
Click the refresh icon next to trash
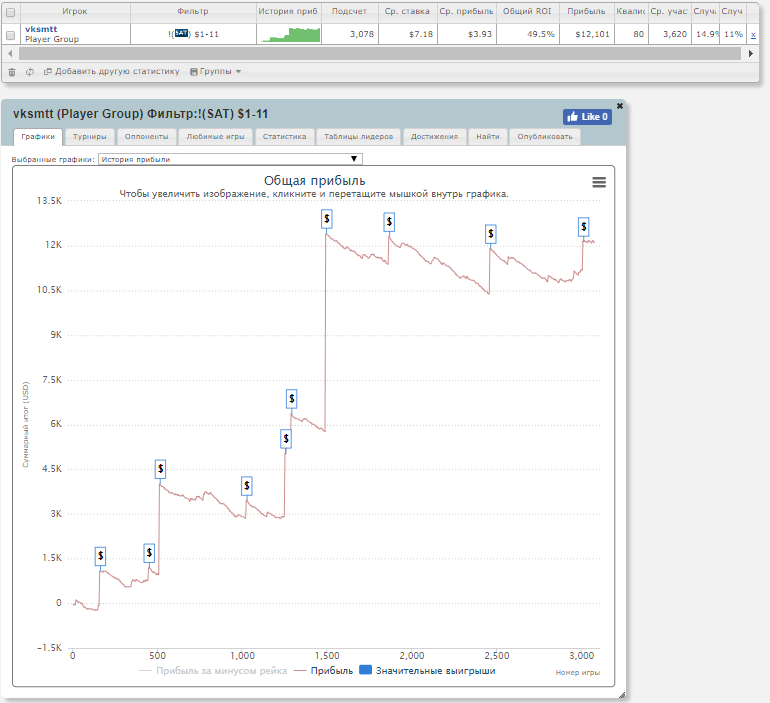tap(29, 72)
